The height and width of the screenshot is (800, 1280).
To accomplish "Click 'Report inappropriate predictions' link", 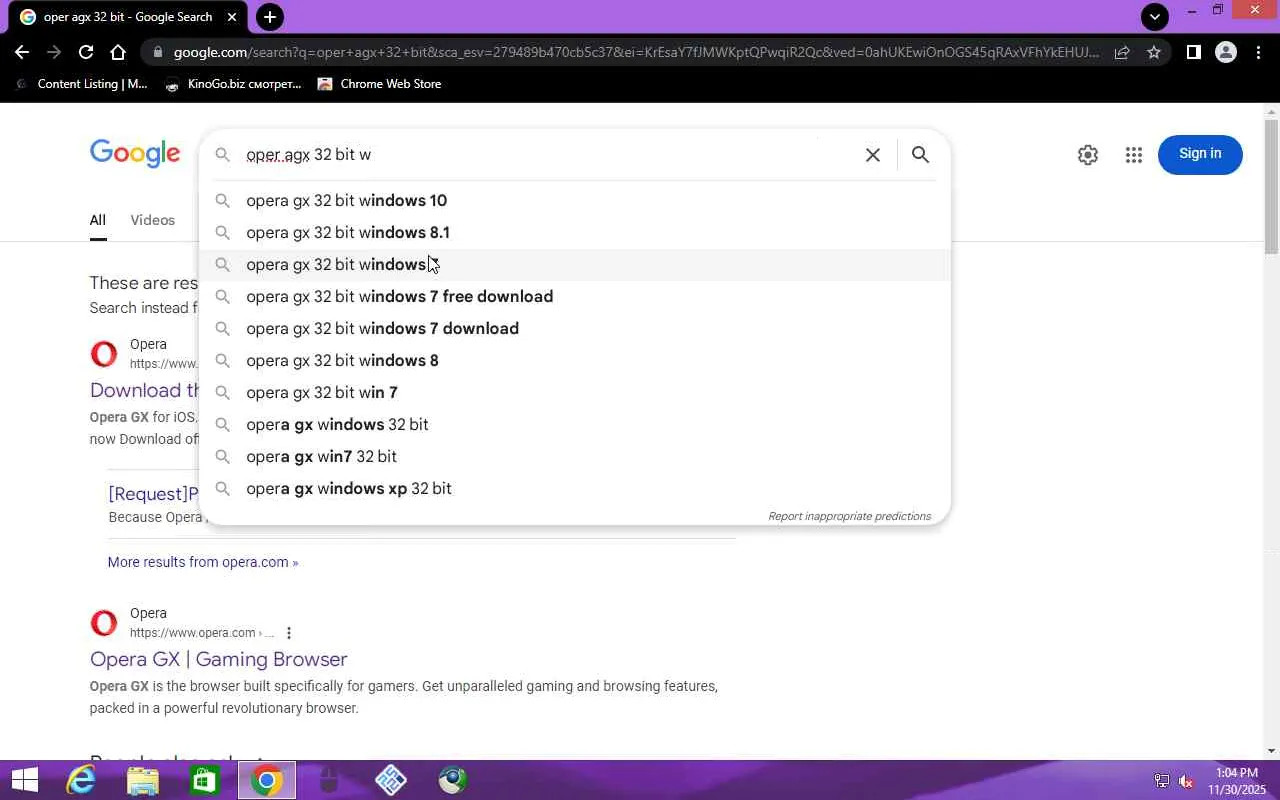I will (x=849, y=516).
